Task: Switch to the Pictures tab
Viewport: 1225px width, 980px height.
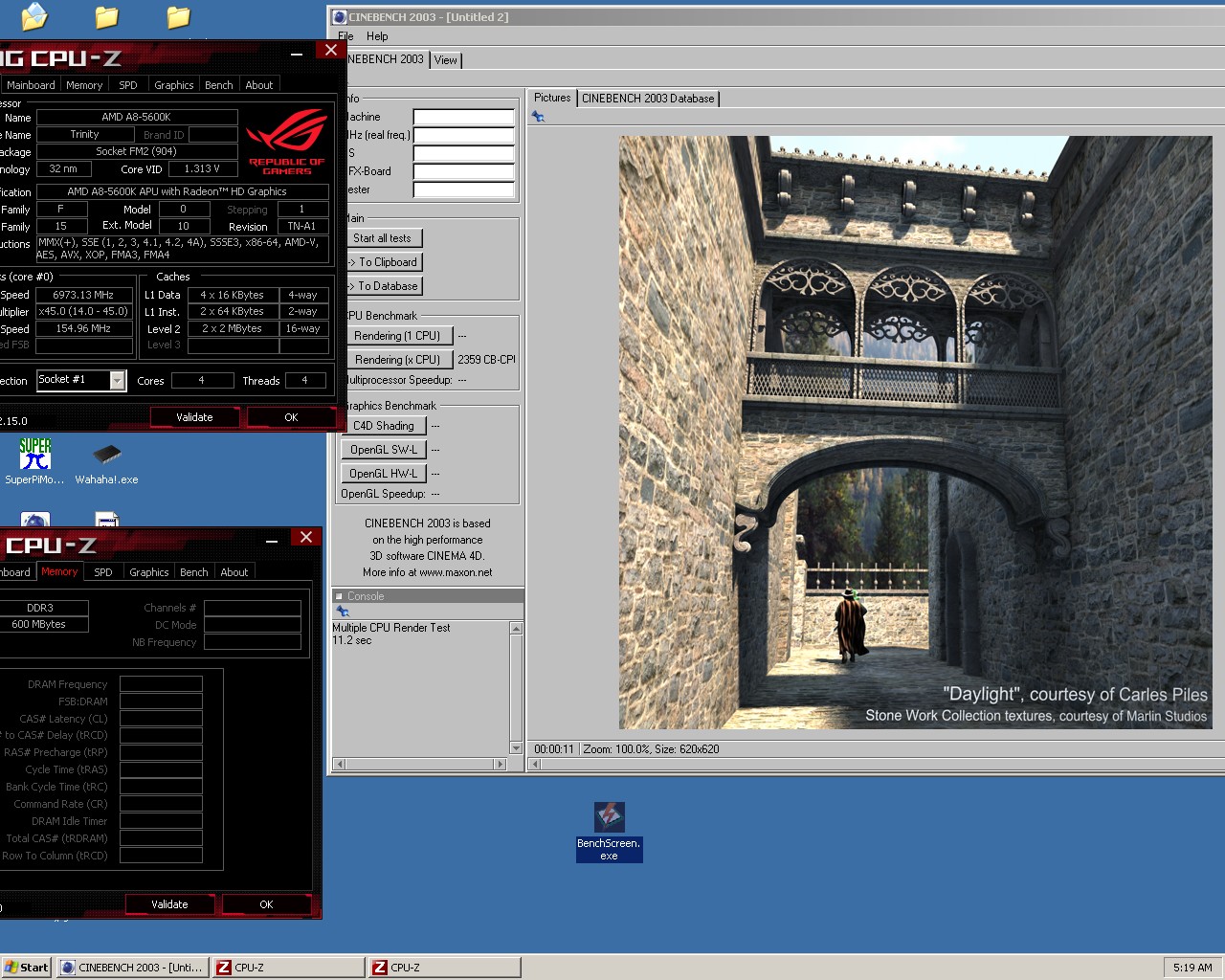Action: (x=552, y=98)
